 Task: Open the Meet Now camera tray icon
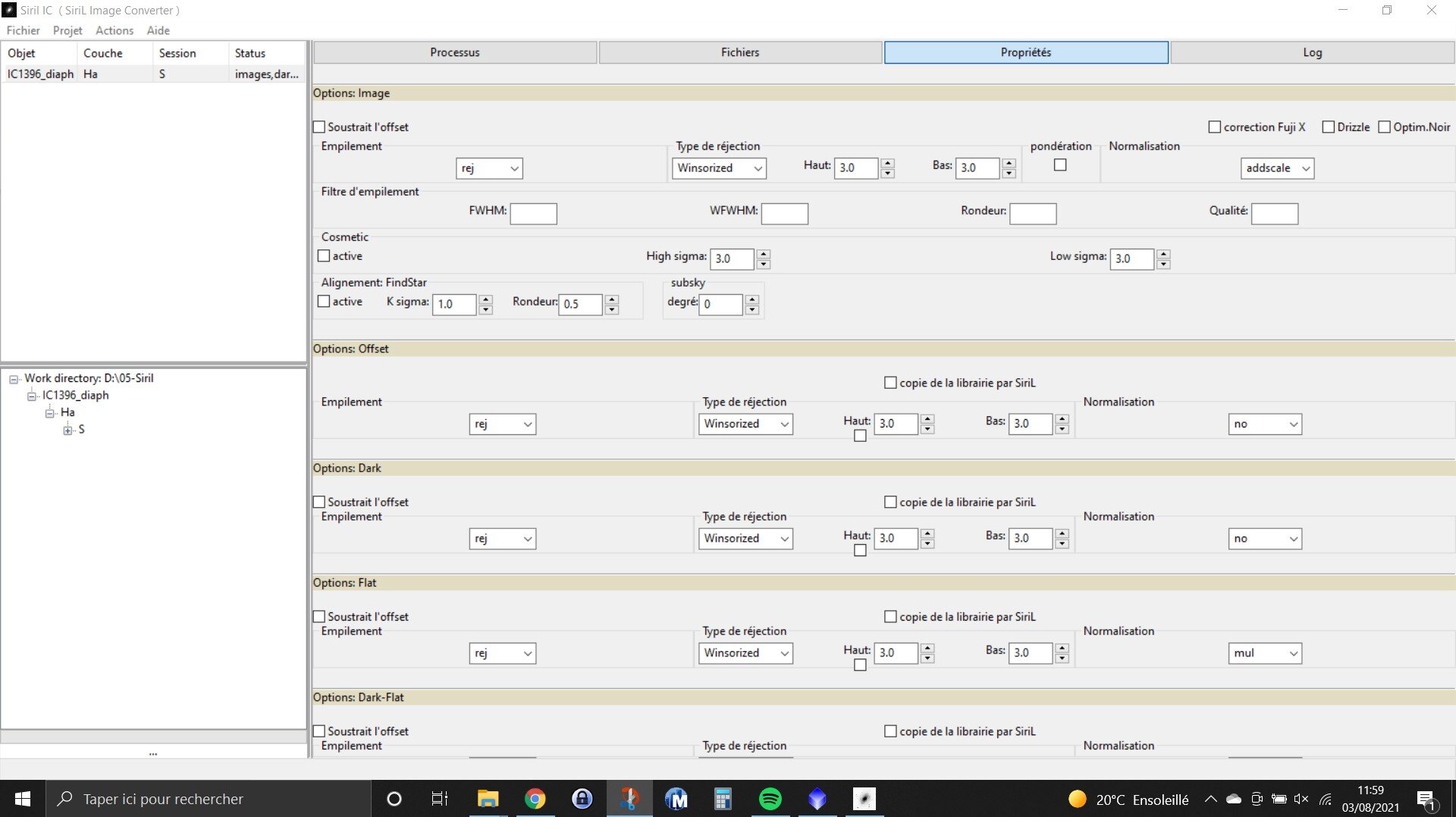pyautogui.click(x=1257, y=799)
